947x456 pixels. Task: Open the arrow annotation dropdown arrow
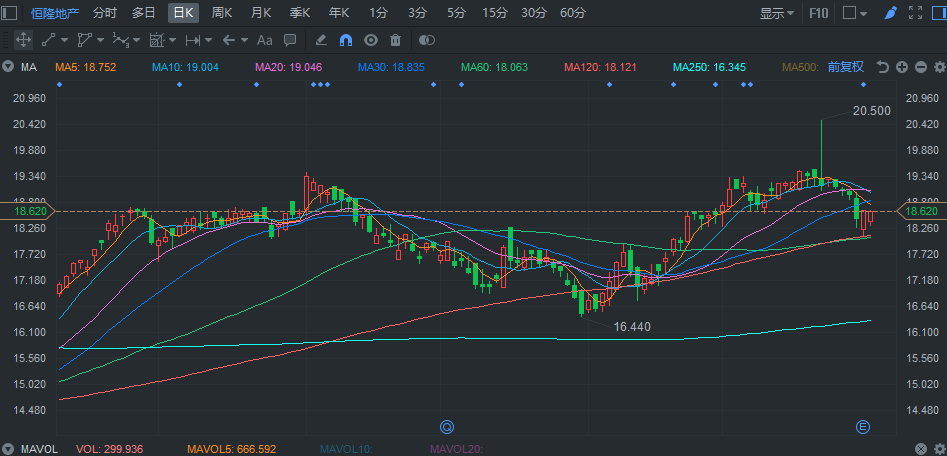click(245, 40)
